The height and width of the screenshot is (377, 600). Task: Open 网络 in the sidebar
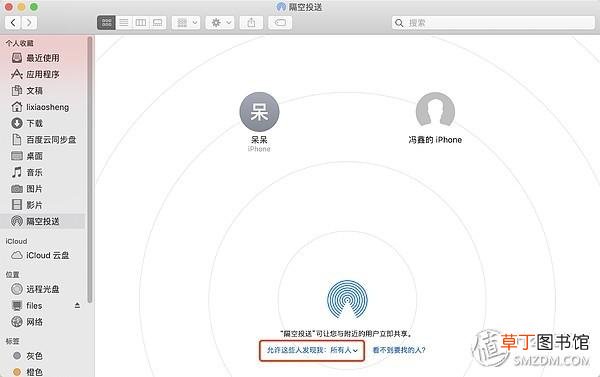[42, 322]
